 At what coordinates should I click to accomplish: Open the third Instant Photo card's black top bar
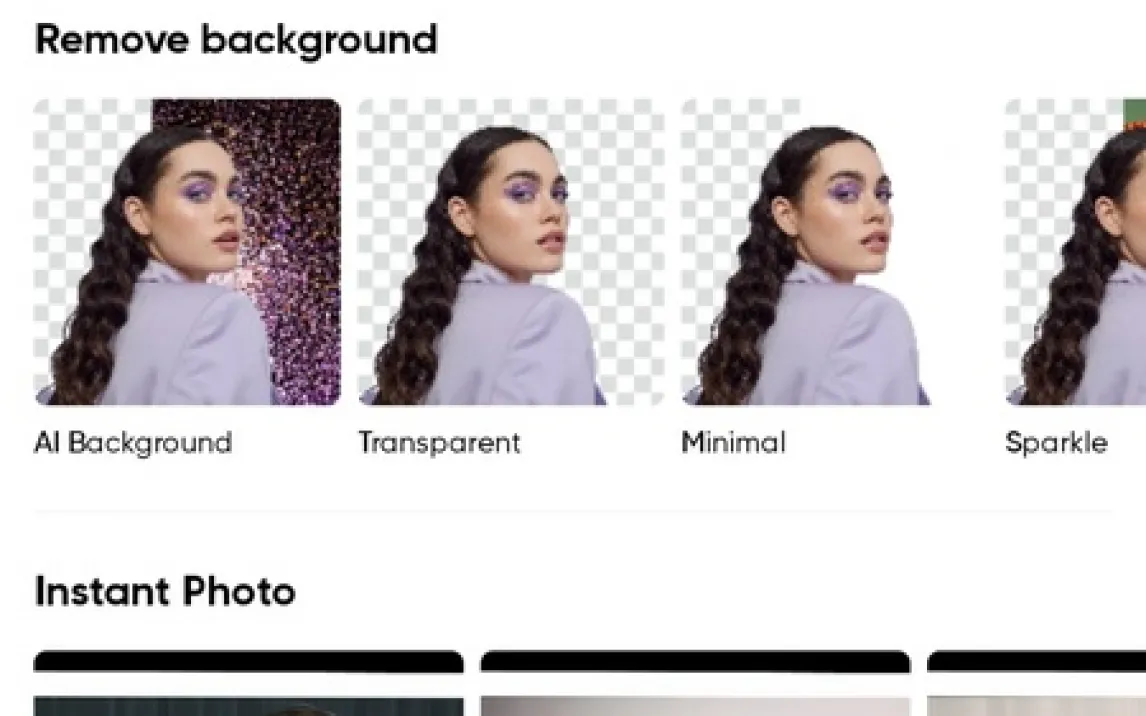pos(1036,661)
